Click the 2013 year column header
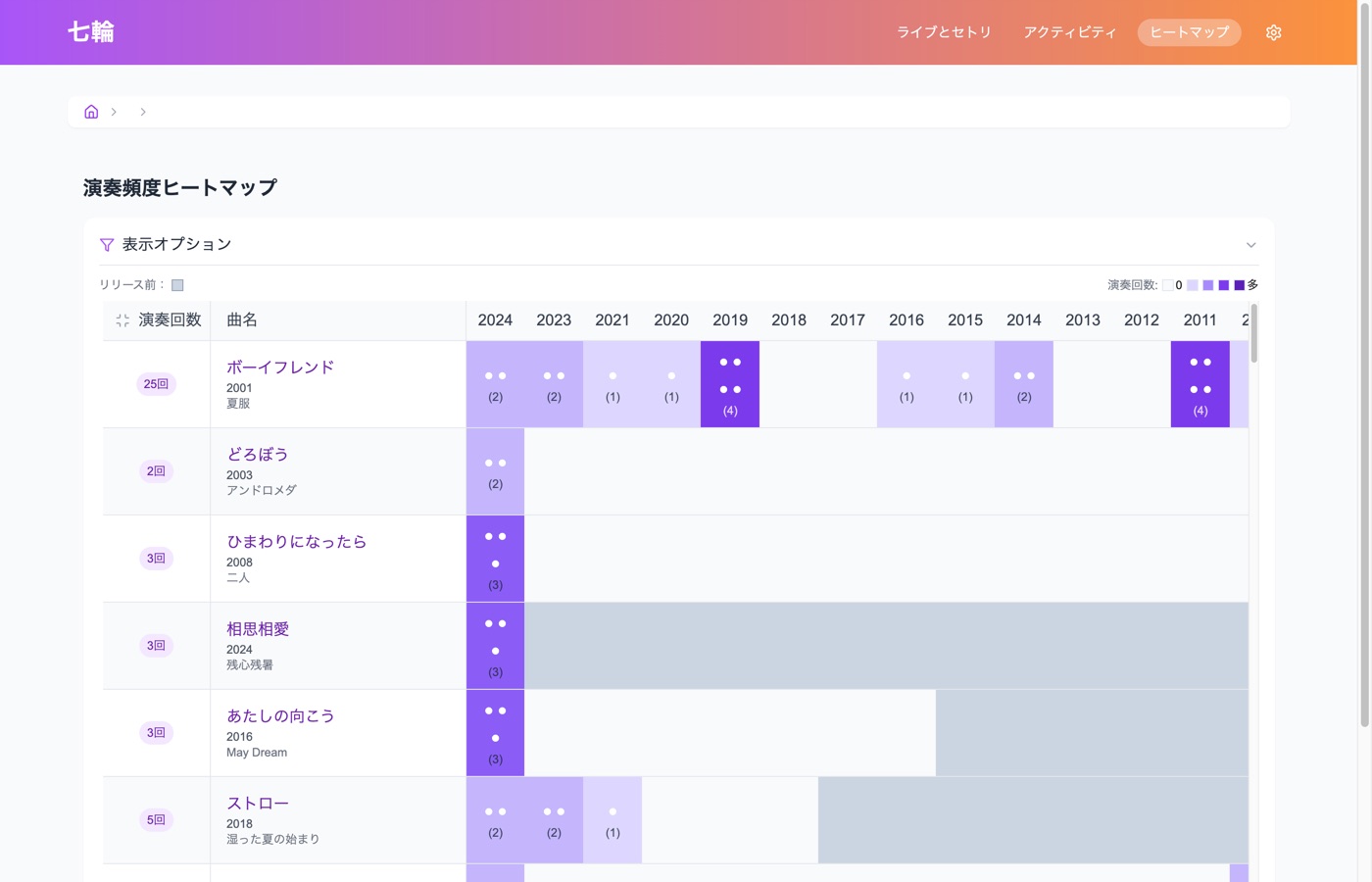This screenshot has height=882, width=1372. point(1083,320)
